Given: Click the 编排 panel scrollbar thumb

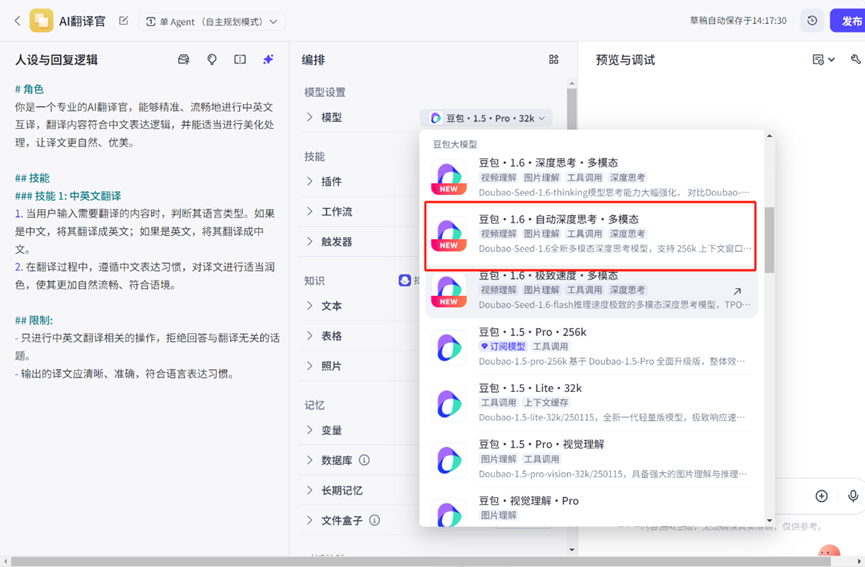Looking at the screenshot, I should click(x=572, y=109).
